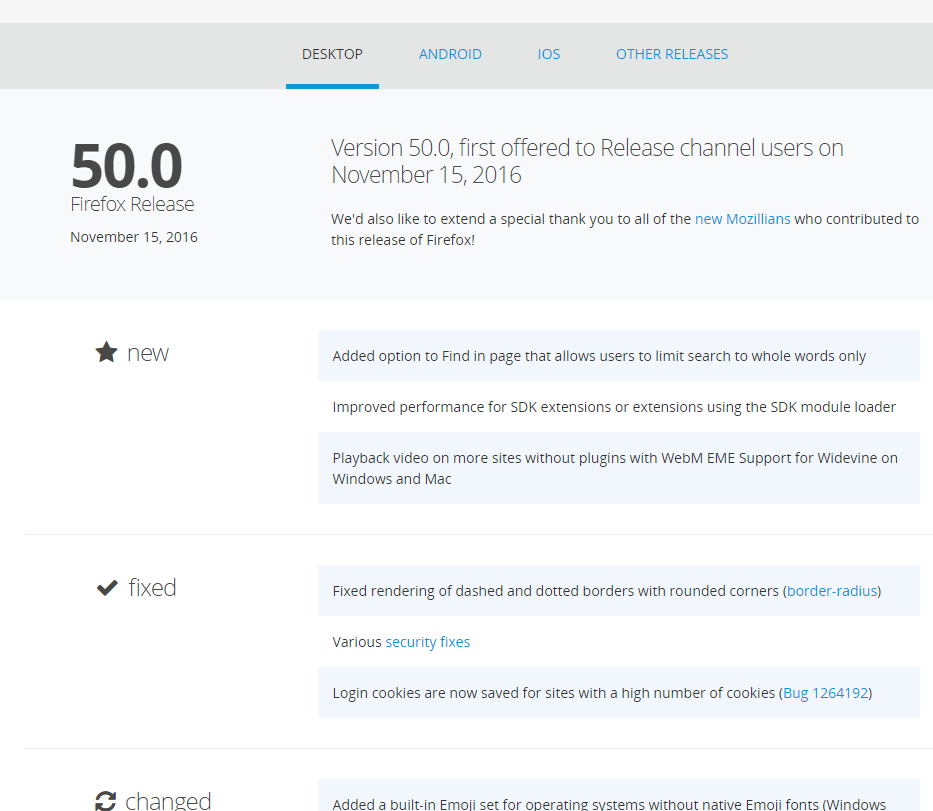This screenshot has width=933, height=811.
Task: Click the star icon beside "new"
Action: (x=106, y=352)
